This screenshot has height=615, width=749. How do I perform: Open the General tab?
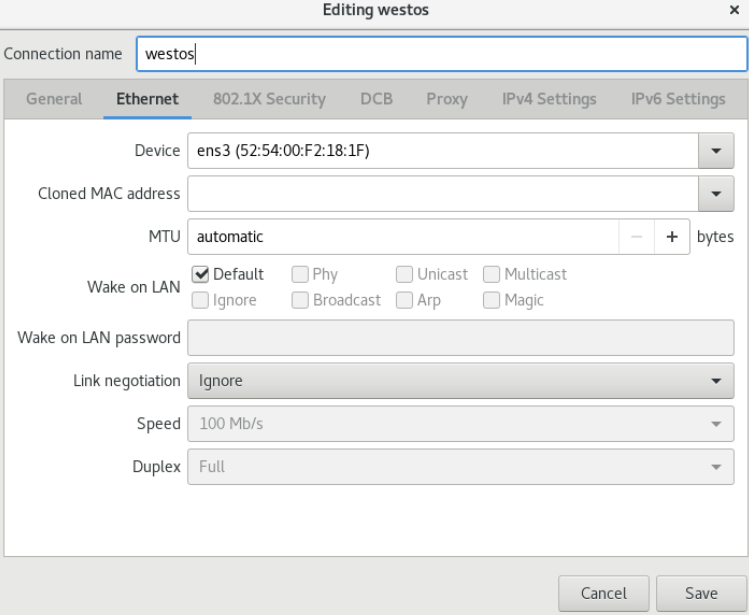pos(54,99)
